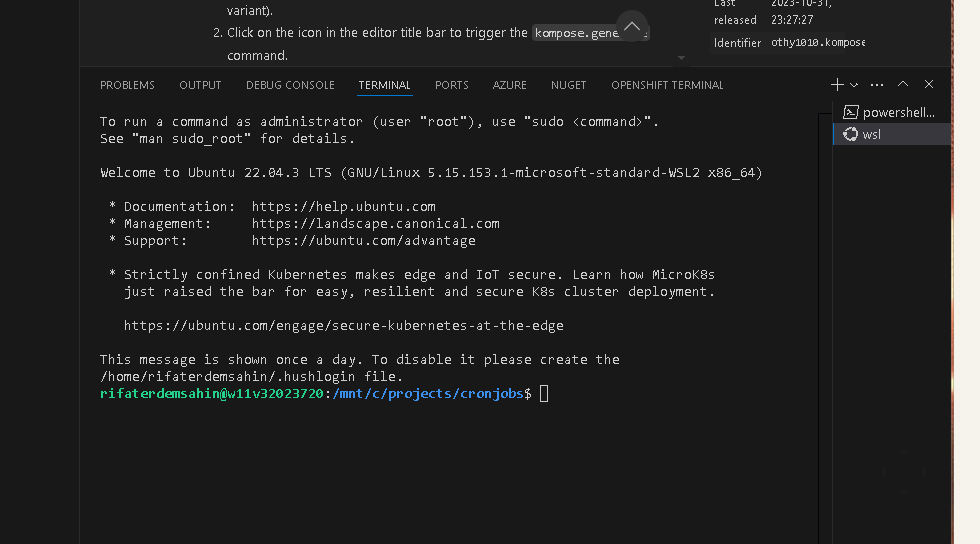Open the OPENSHIFT TERMINAL tab
980x544 pixels.
coord(667,85)
